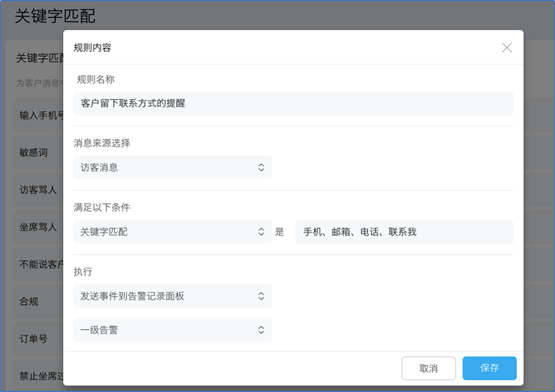
Task: Open the 一级告警 level dropdown
Action: click(172, 330)
